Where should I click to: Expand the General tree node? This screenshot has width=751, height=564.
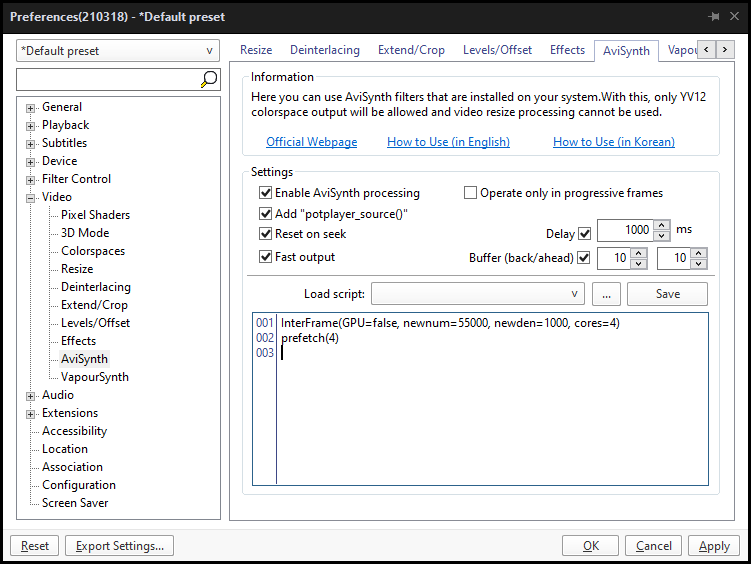[30, 108]
